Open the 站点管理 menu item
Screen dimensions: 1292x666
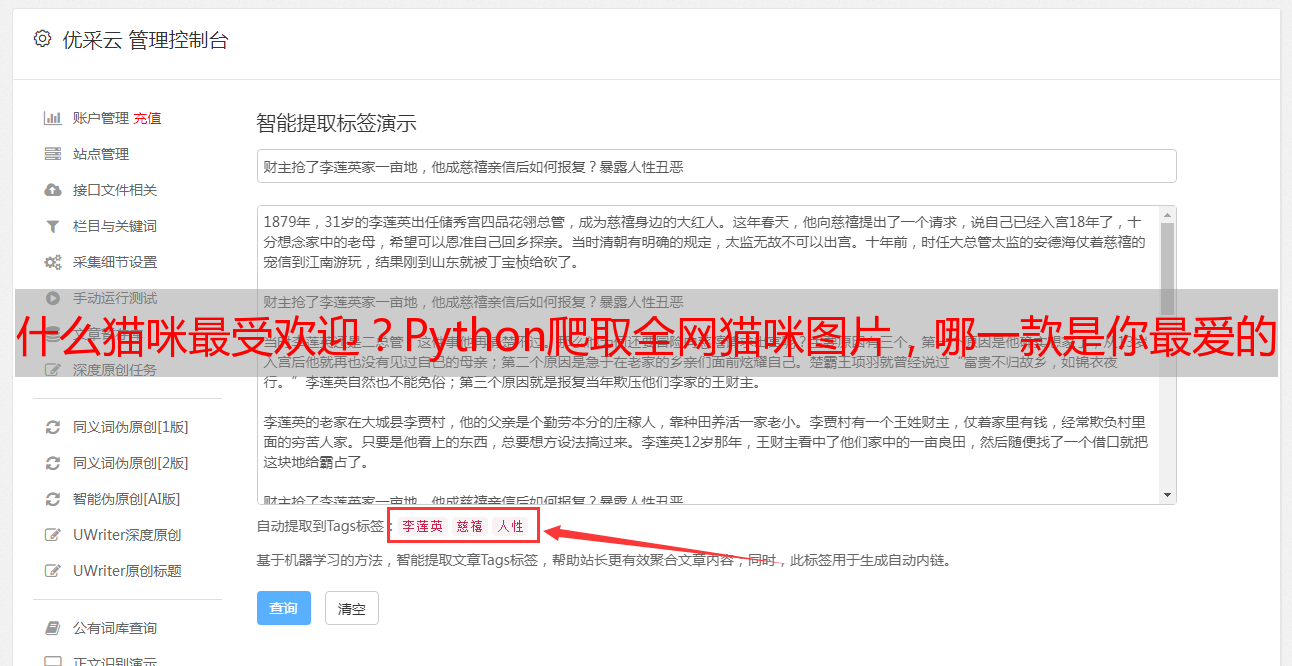click(100, 154)
